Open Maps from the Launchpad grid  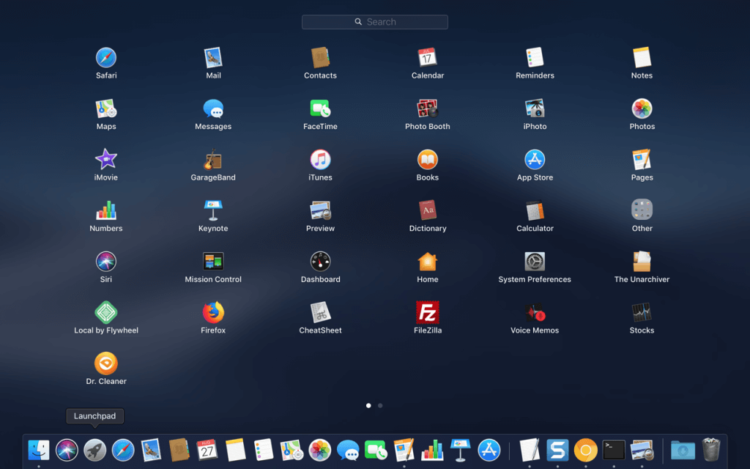pyautogui.click(x=106, y=109)
